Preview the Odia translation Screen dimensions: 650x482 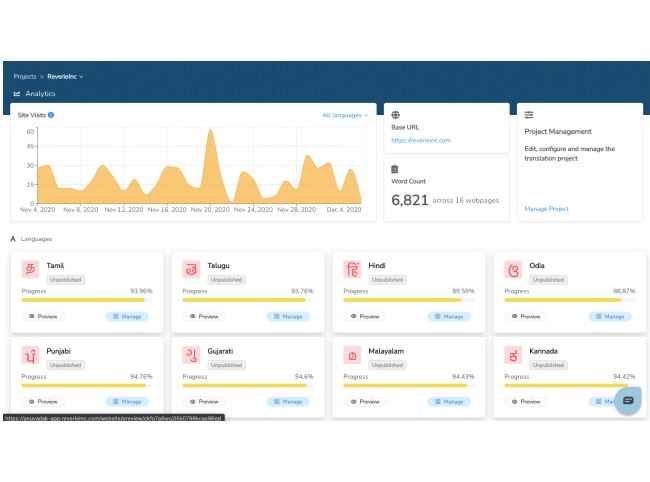(526, 317)
